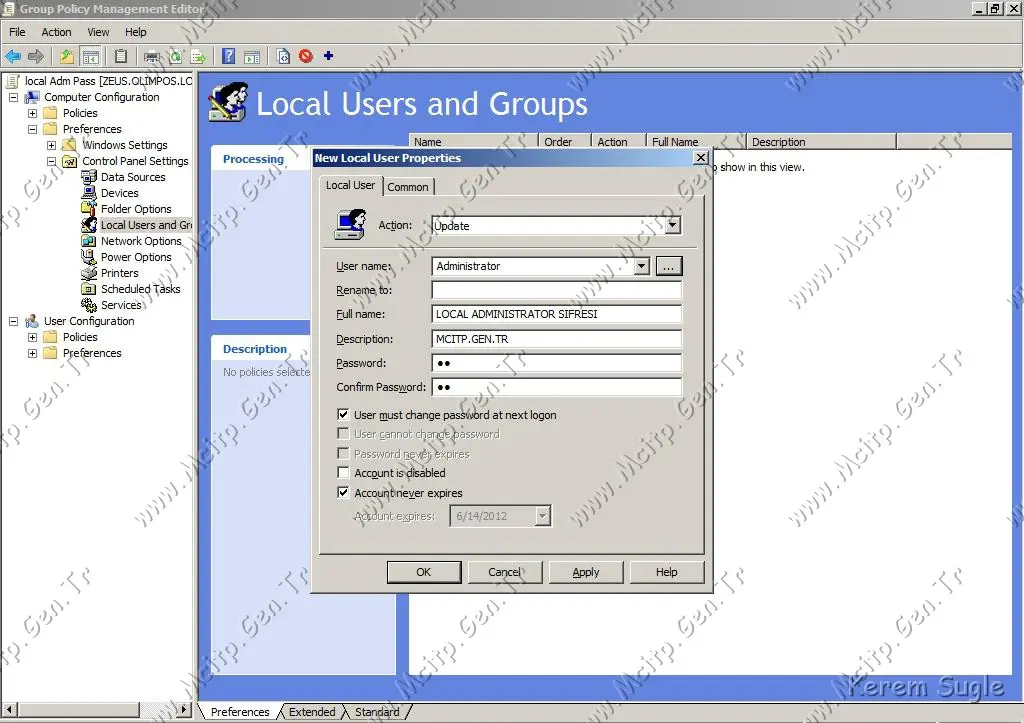This screenshot has height=723, width=1024.
Task: Toggle 'Password never expires' checkbox
Action: pos(343,453)
